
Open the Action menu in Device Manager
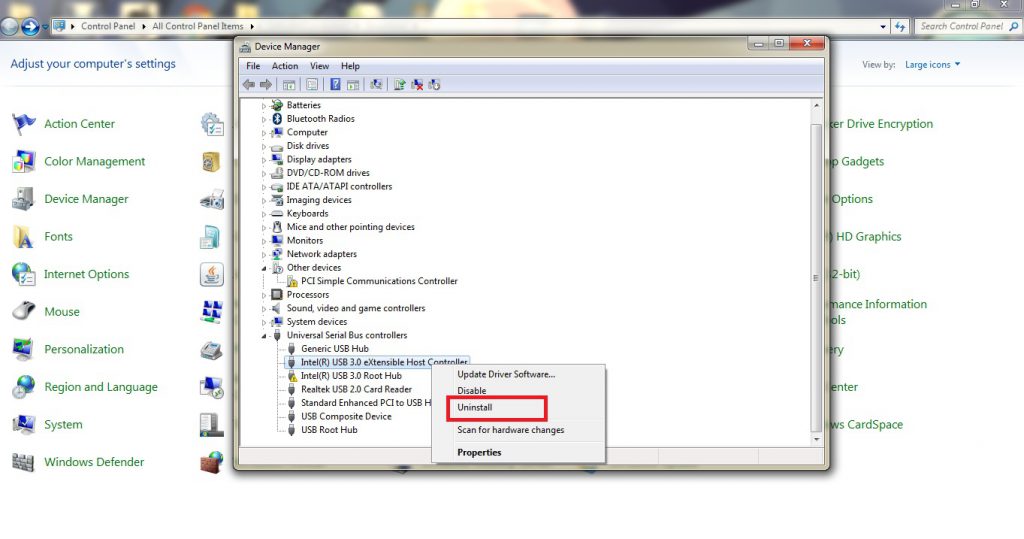click(x=285, y=66)
